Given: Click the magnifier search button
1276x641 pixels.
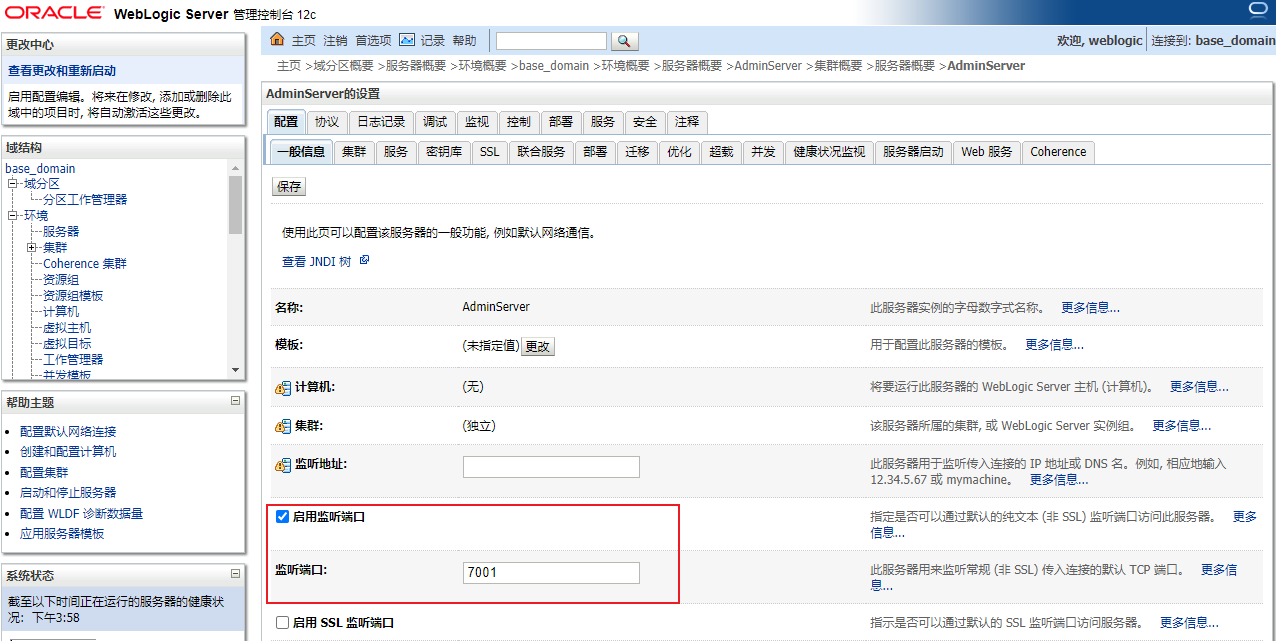Looking at the screenshot, I should click(624, 41).
